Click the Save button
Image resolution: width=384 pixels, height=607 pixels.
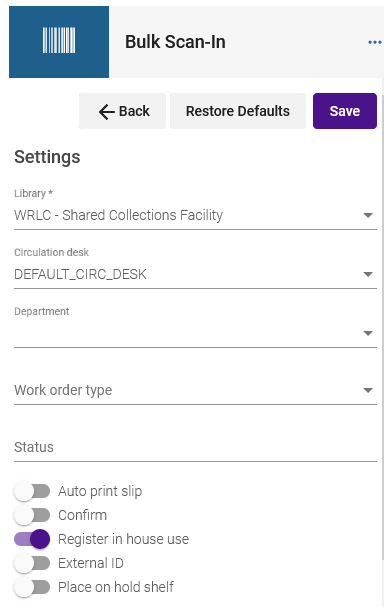tap(345, 111)
